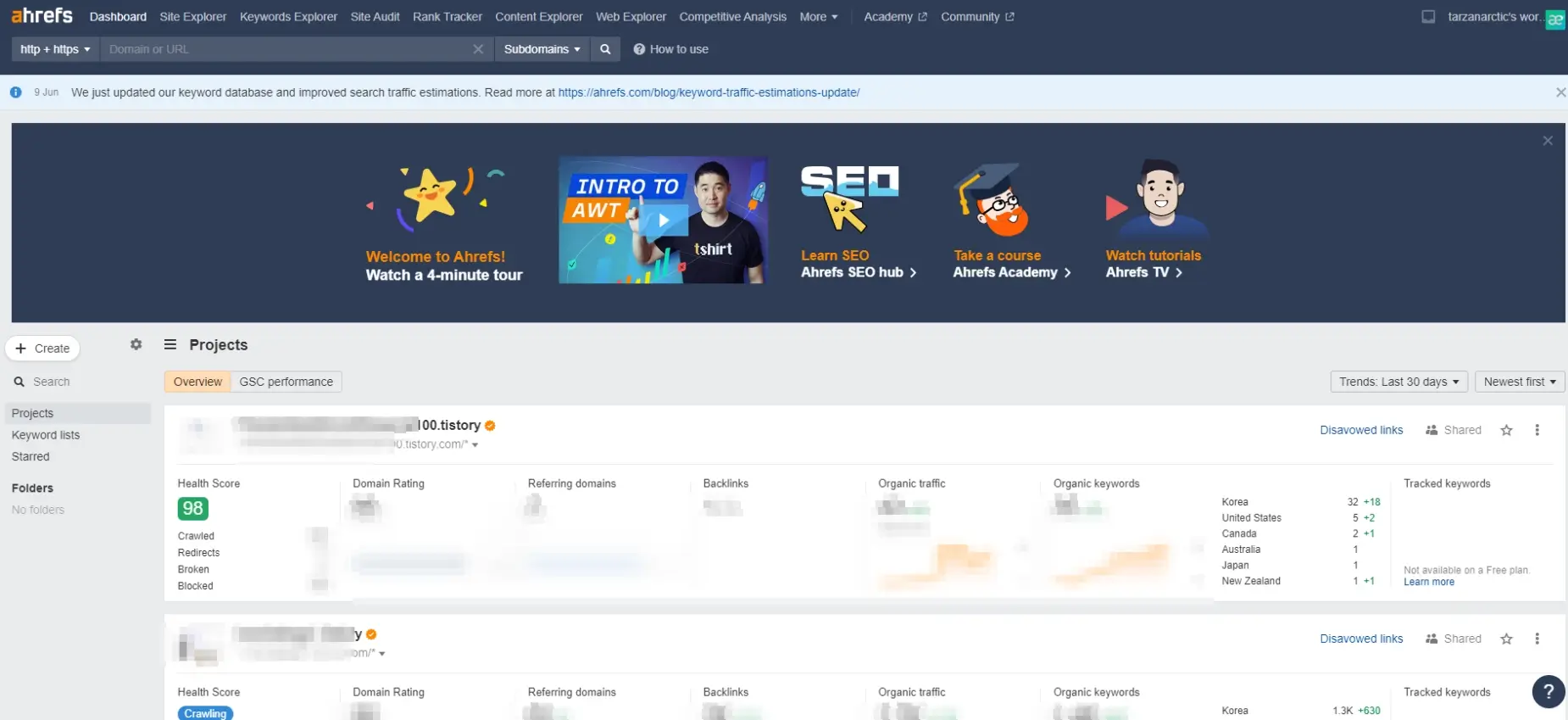Open Trends: Last 30 days dropdown
The image size is (1568, 720).
click(x=1398, y=382)
